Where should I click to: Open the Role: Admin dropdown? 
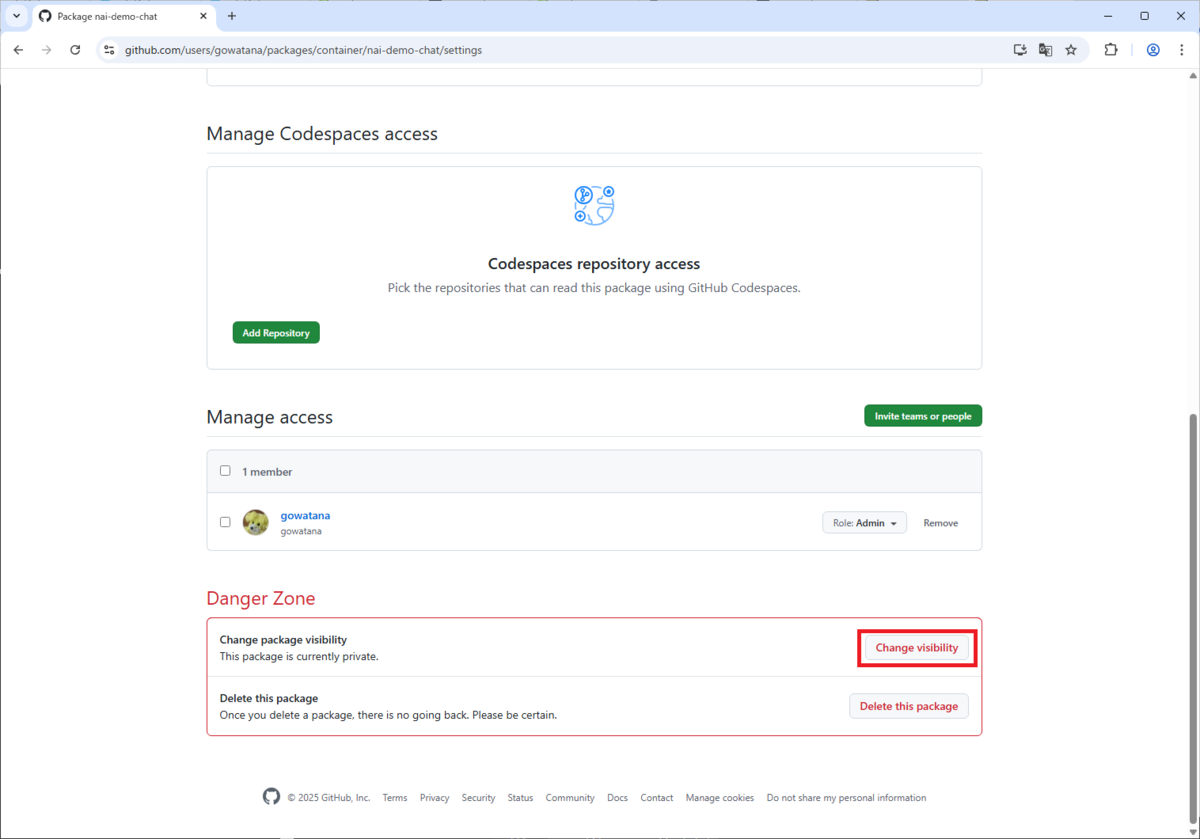pyautogui.click(x=864, y=523)
